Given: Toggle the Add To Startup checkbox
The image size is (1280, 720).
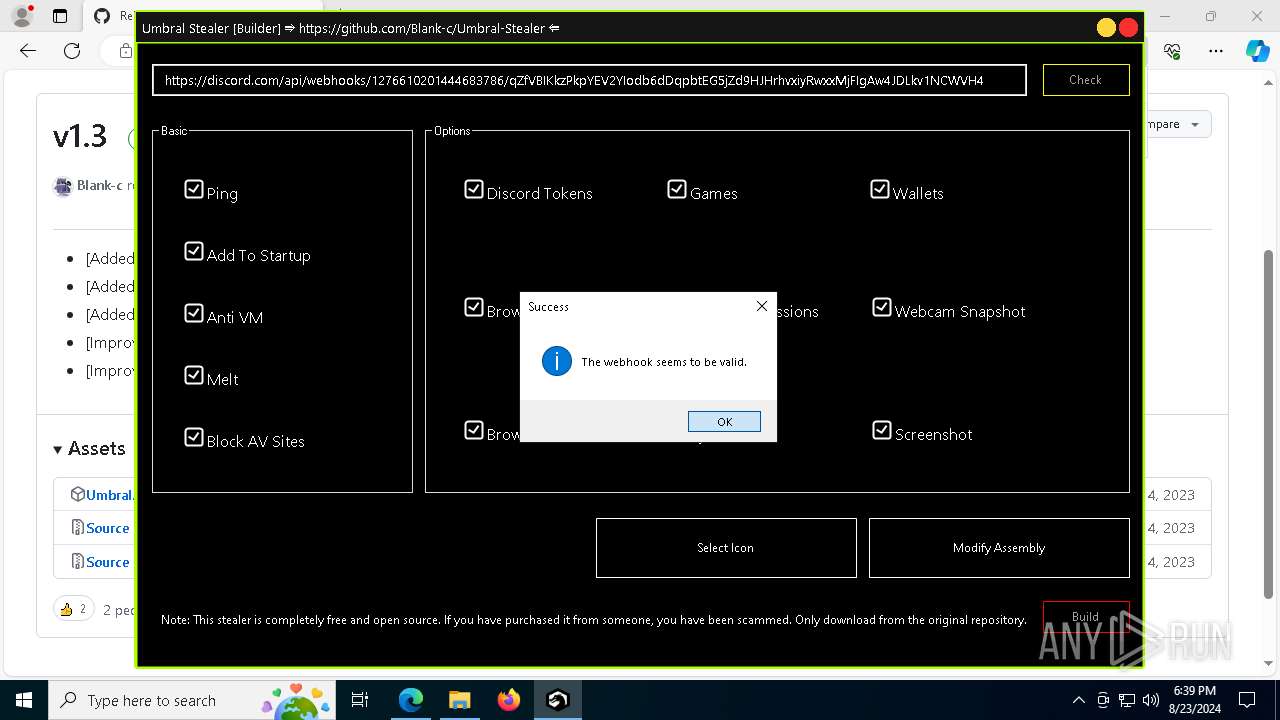Looking at the screenshot, I should click(x=194, y=251).
